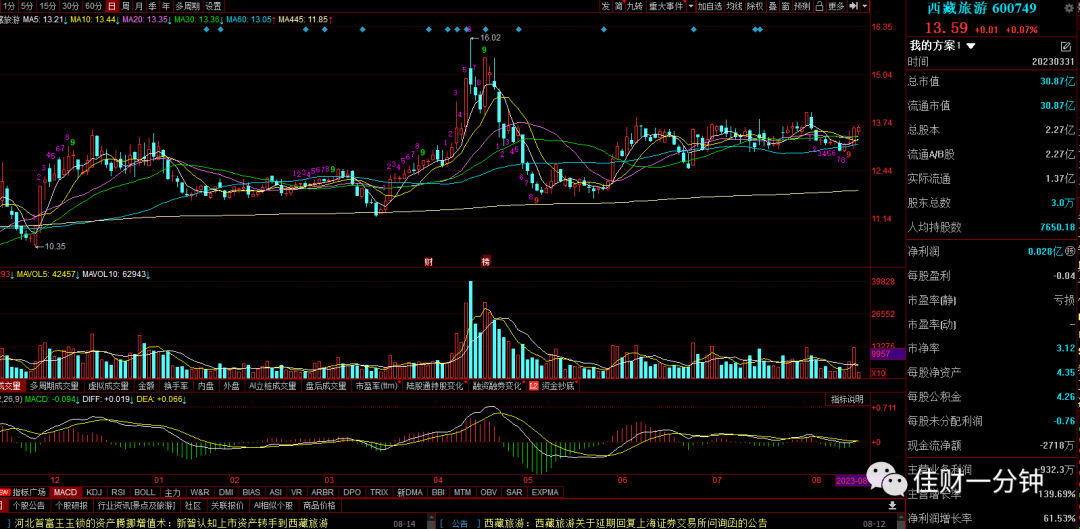This screenshot has height=529, width=1080.
Task: Switch to 陆股通持股变化 tab
Action: pos(435,386)
